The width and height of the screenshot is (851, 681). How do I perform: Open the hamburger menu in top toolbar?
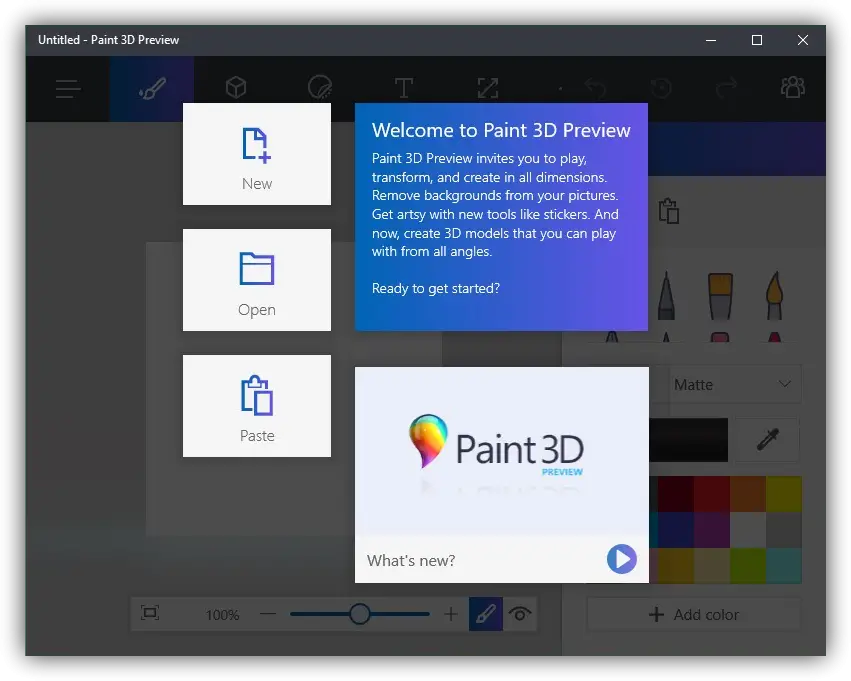(68, 89)
